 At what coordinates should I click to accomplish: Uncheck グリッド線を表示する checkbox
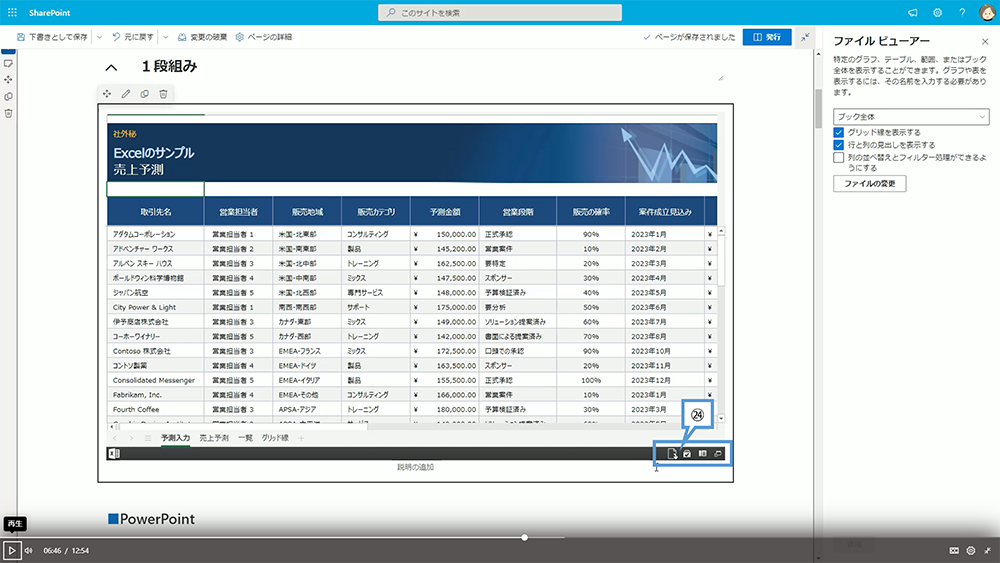pos(839,132)
